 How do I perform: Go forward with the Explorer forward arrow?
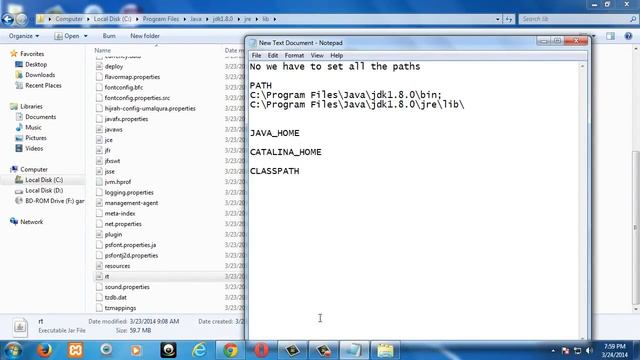click(x=22, y=19)
